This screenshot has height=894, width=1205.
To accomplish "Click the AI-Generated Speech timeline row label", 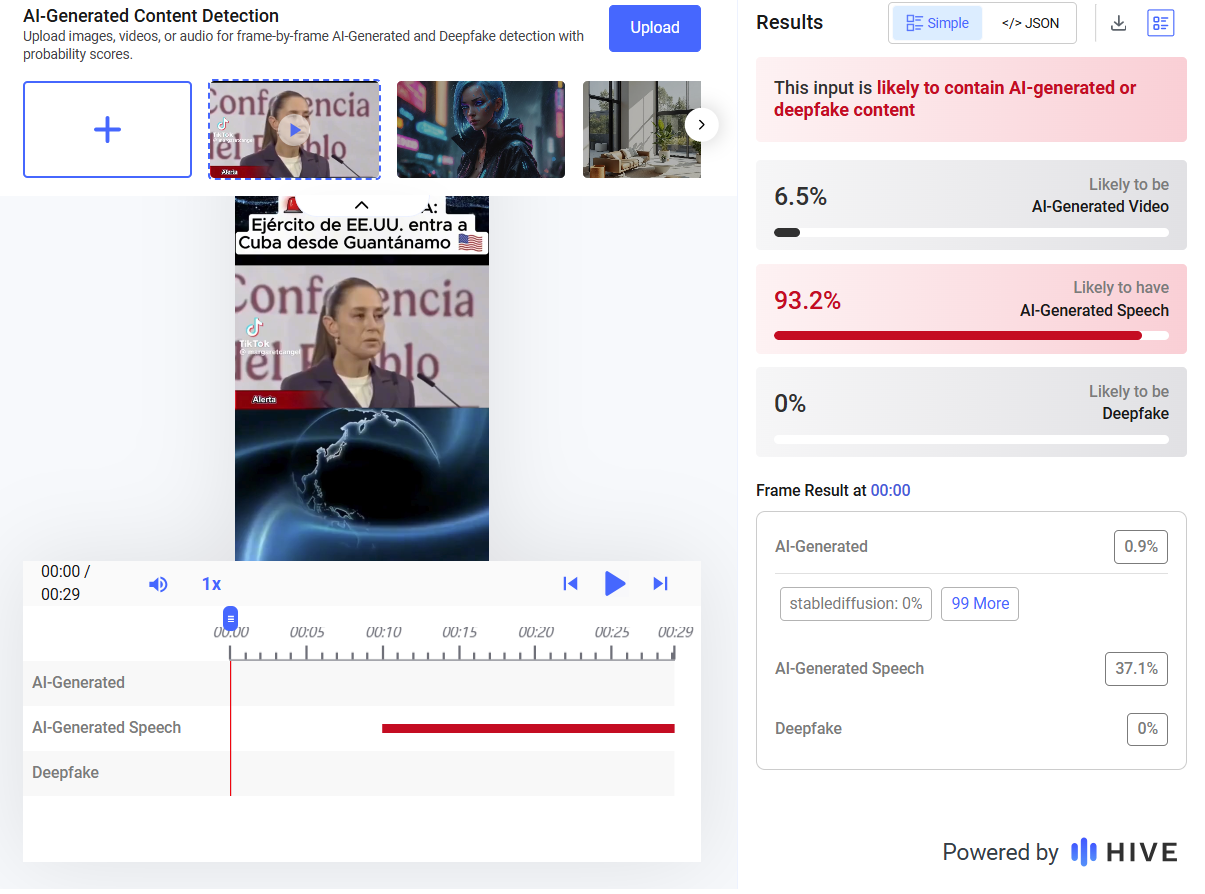I will (106, 728).
